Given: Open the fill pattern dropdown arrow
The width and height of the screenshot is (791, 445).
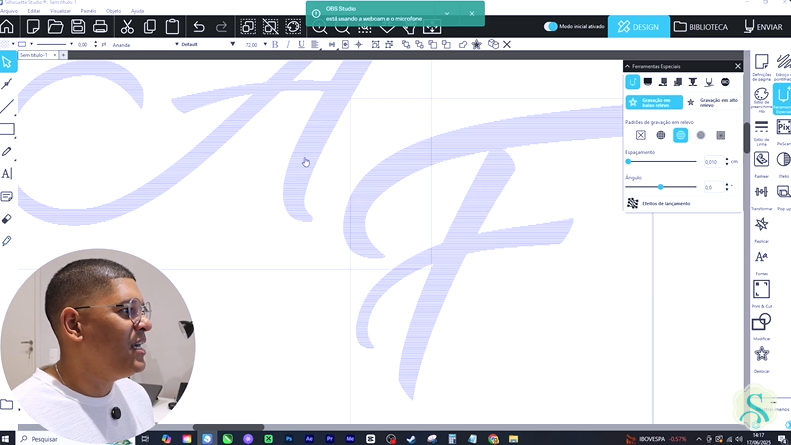Looking at the screenshot, I should (13, 44).
